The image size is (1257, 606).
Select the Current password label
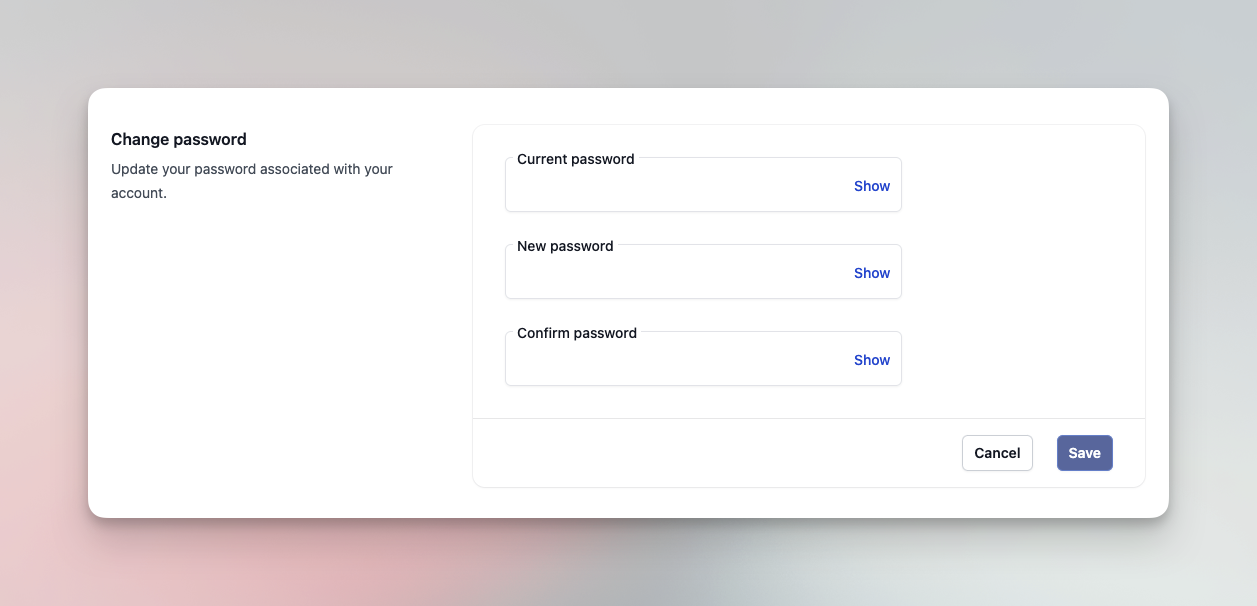575,159
